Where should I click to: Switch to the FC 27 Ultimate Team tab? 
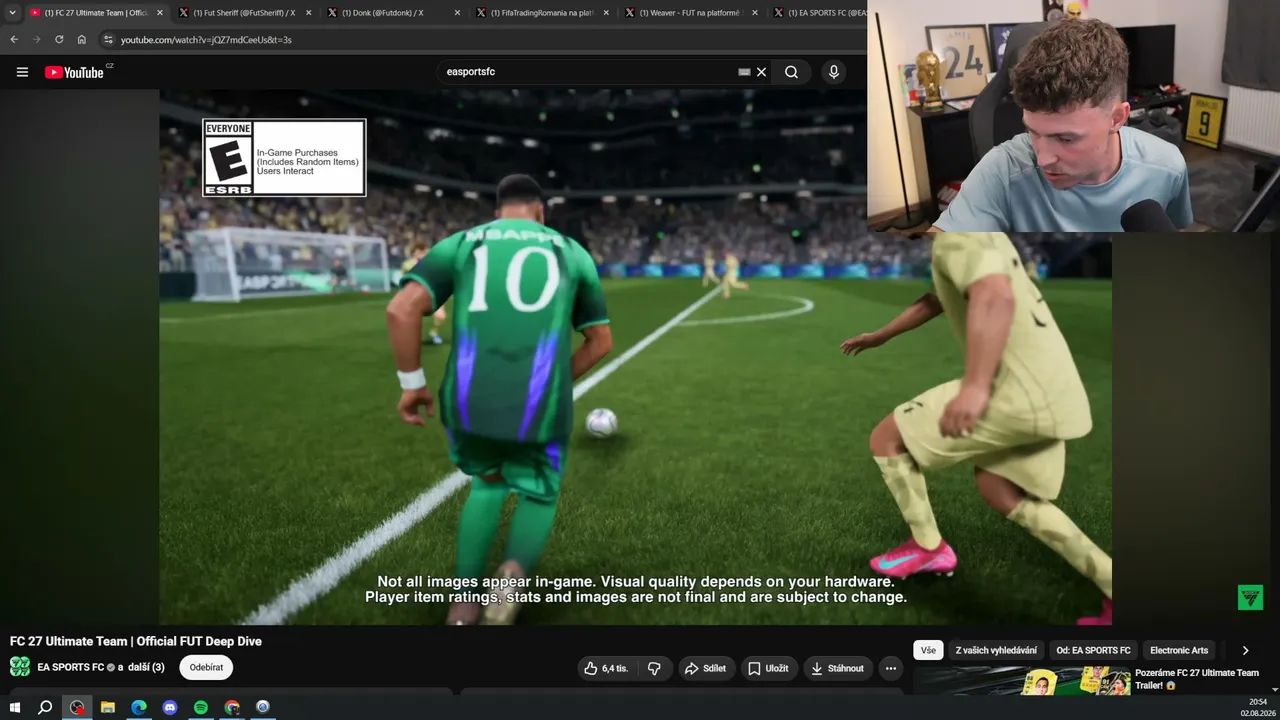pyautogui.click(x=96, y=13)
